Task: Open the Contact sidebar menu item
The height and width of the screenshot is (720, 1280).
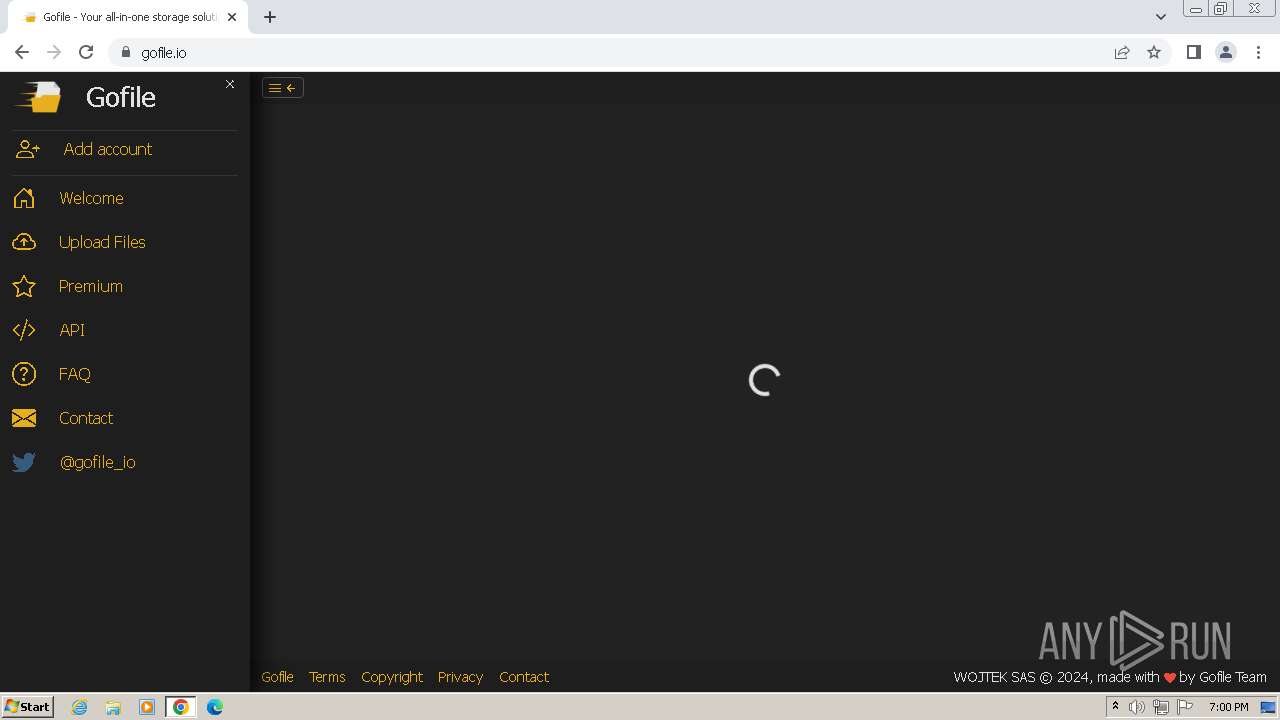Action: tap(86, 418)
